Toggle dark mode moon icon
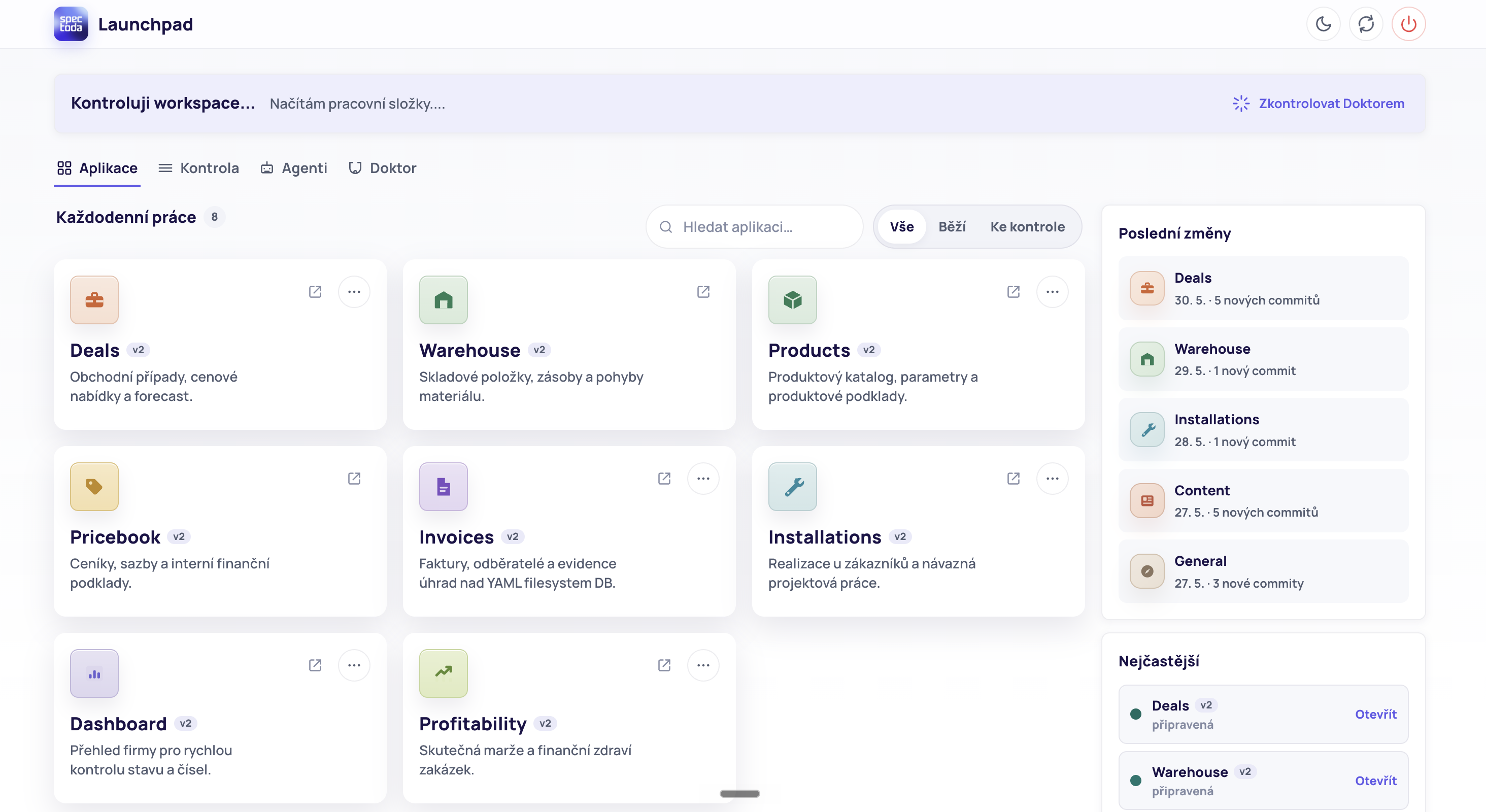This screenshot has width=1486, height=812. [1323, 24]
